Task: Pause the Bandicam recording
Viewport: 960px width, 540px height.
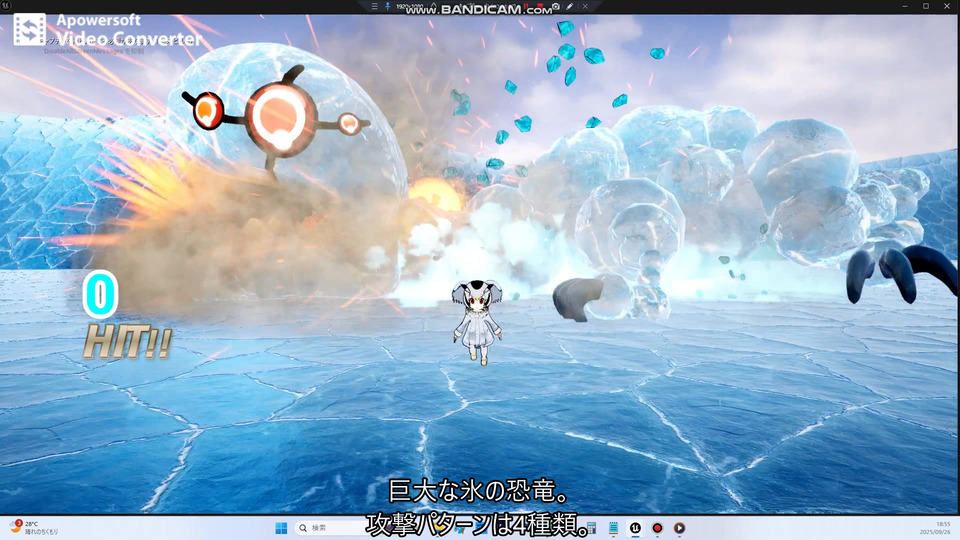Action: point(525,6)
